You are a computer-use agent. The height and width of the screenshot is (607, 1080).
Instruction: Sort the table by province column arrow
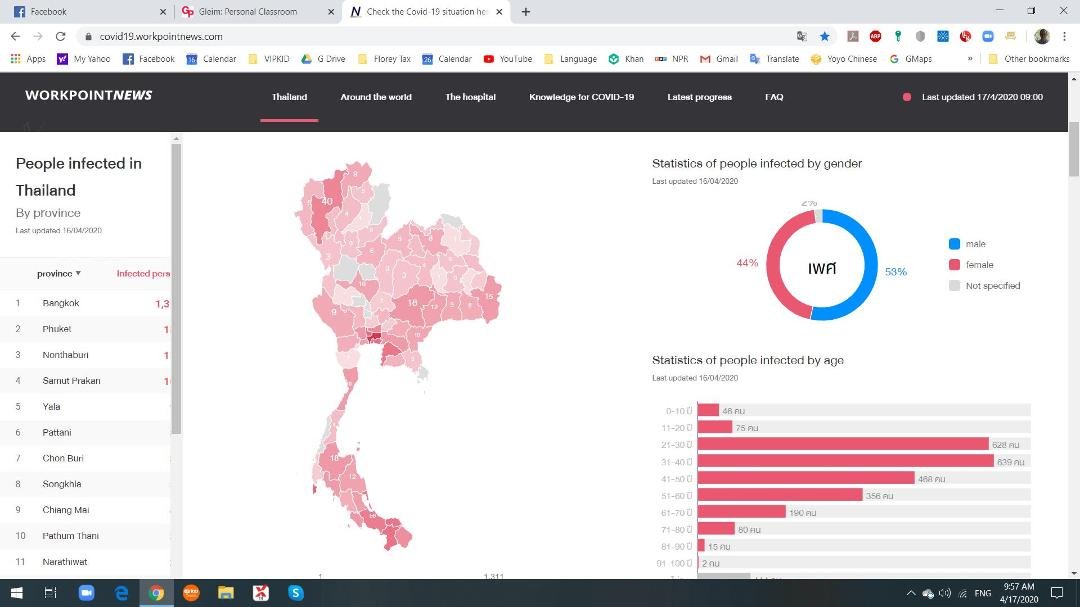[x=78, y=274]
